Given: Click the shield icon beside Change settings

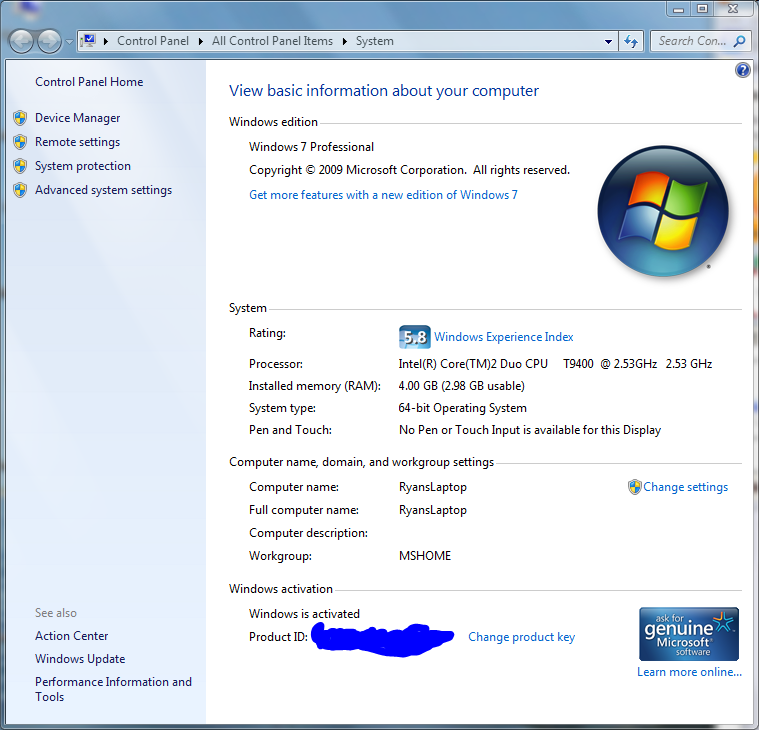Looking at the screenshot, I should 635,487.
